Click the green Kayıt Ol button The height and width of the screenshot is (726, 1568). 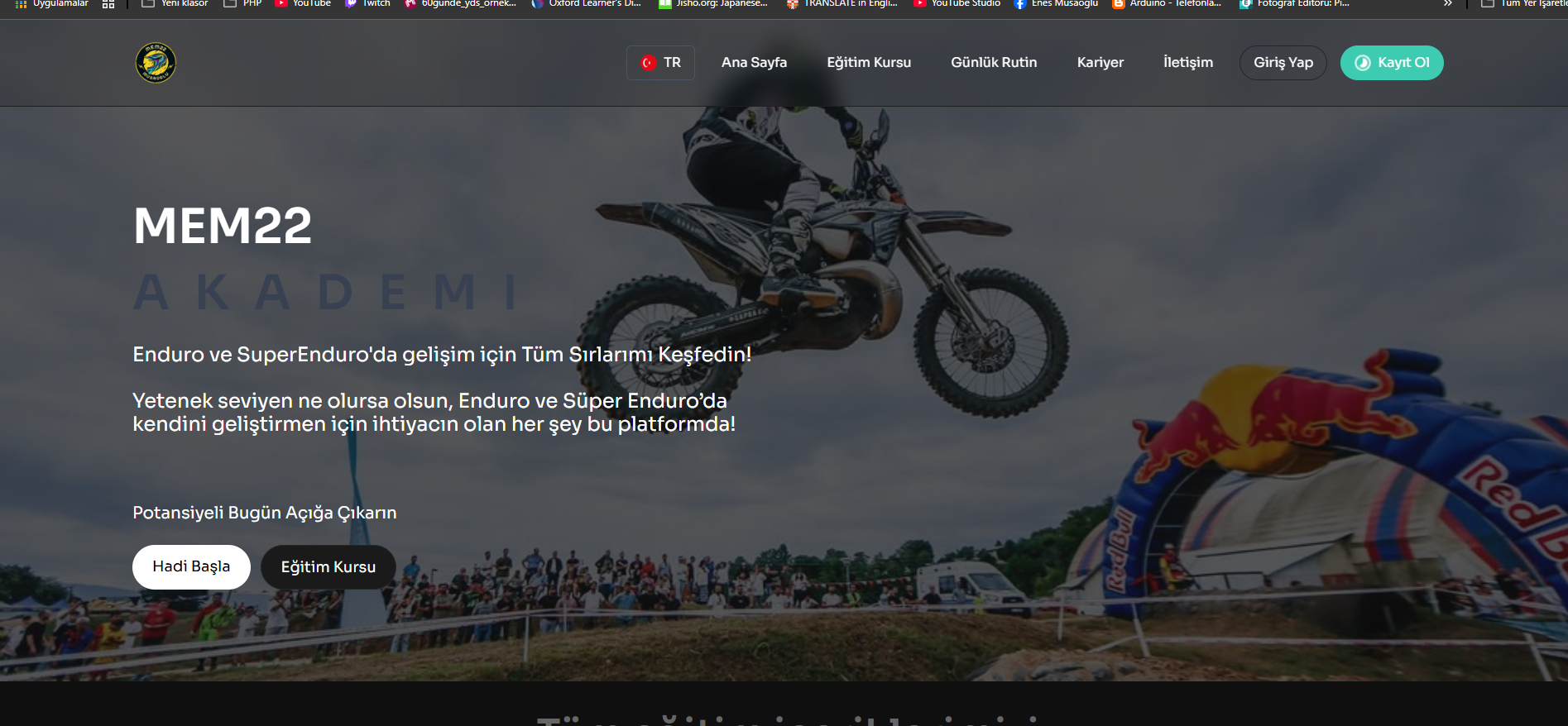click(1392, 63)
